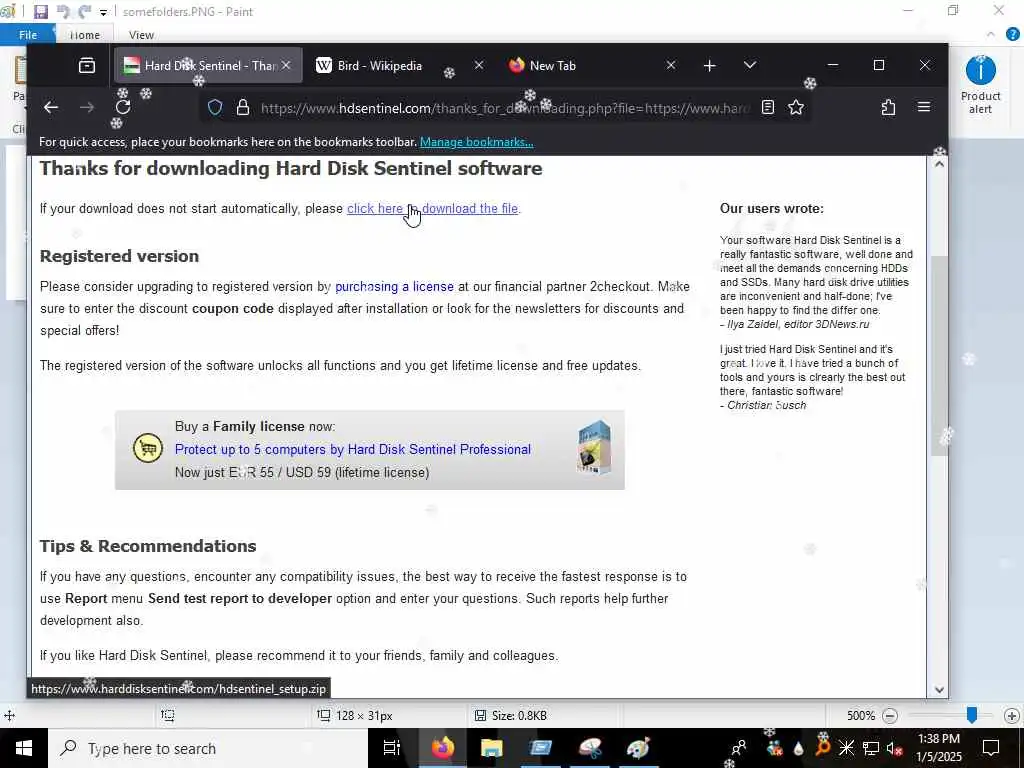
Task: Switch to Paint's Home ribbon tab
Action: point(85,35)
